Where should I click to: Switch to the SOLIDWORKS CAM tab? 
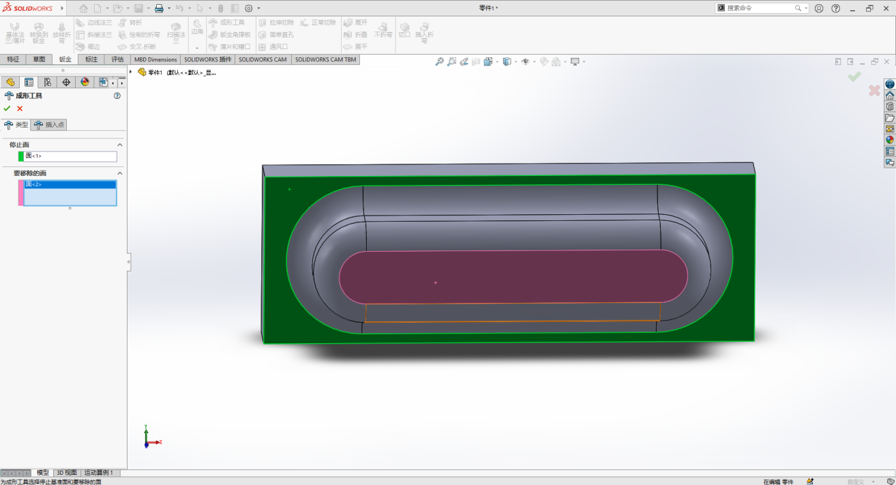263,59
